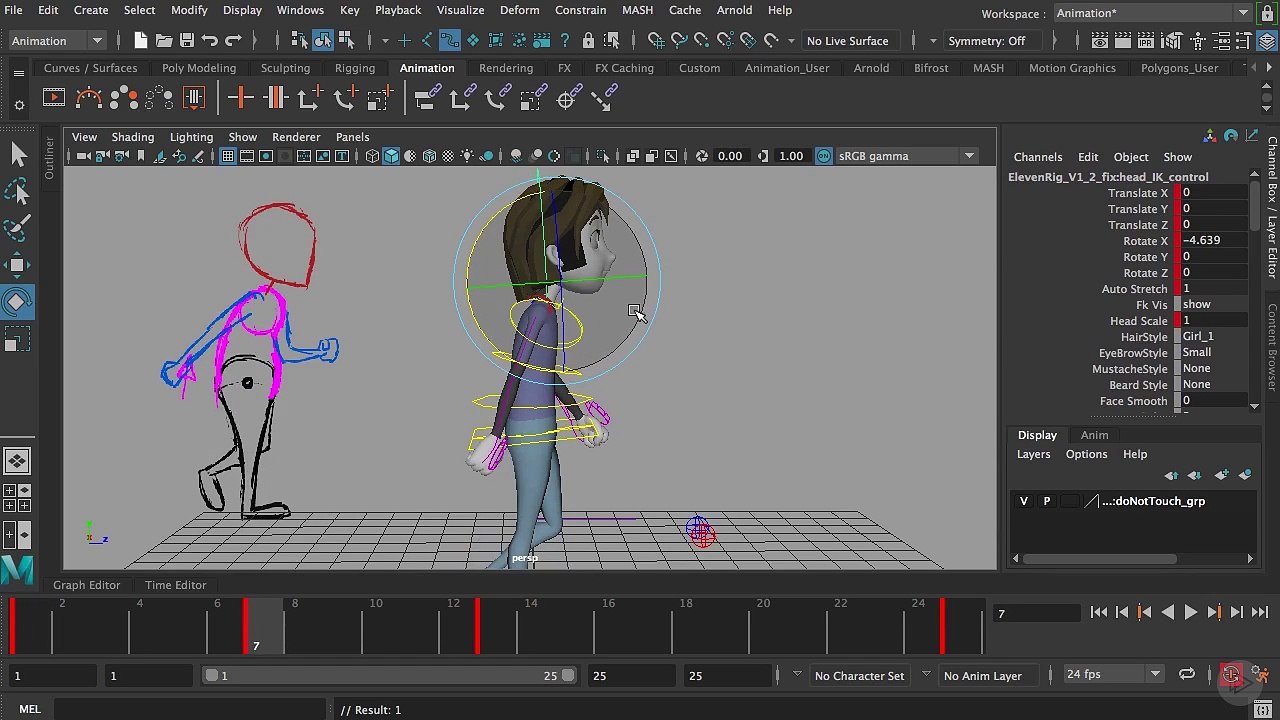Open the shelf tab menu hamburger

19,74
